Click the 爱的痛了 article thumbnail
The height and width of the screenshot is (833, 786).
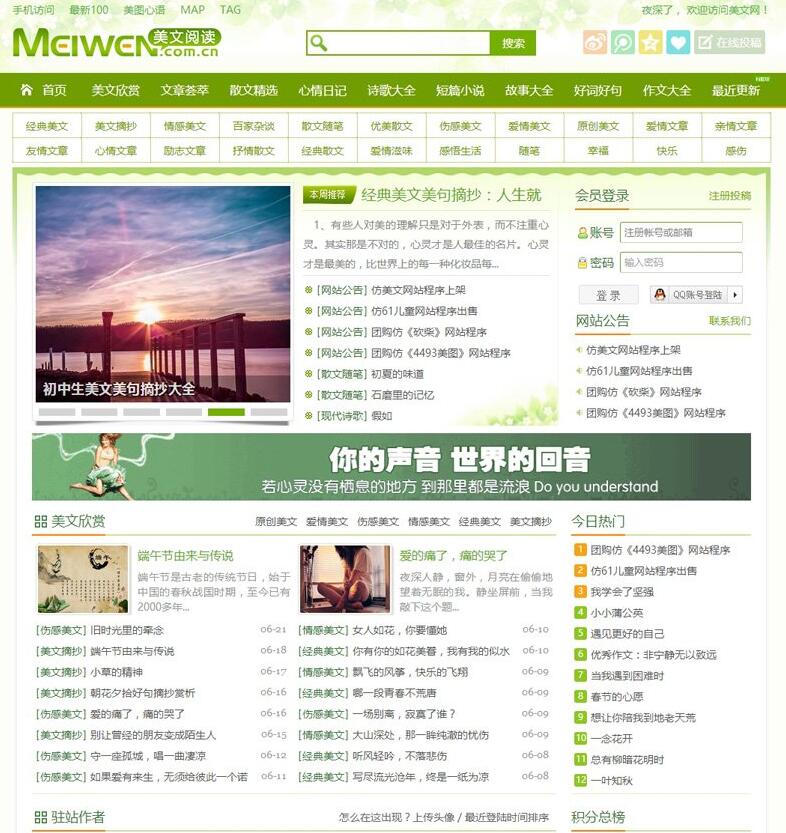[345, 579]
